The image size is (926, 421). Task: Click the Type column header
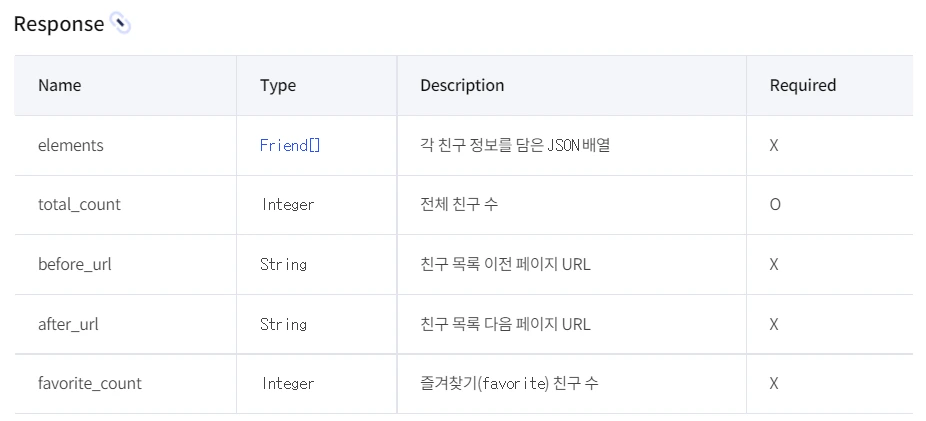[x=278, y=85]
